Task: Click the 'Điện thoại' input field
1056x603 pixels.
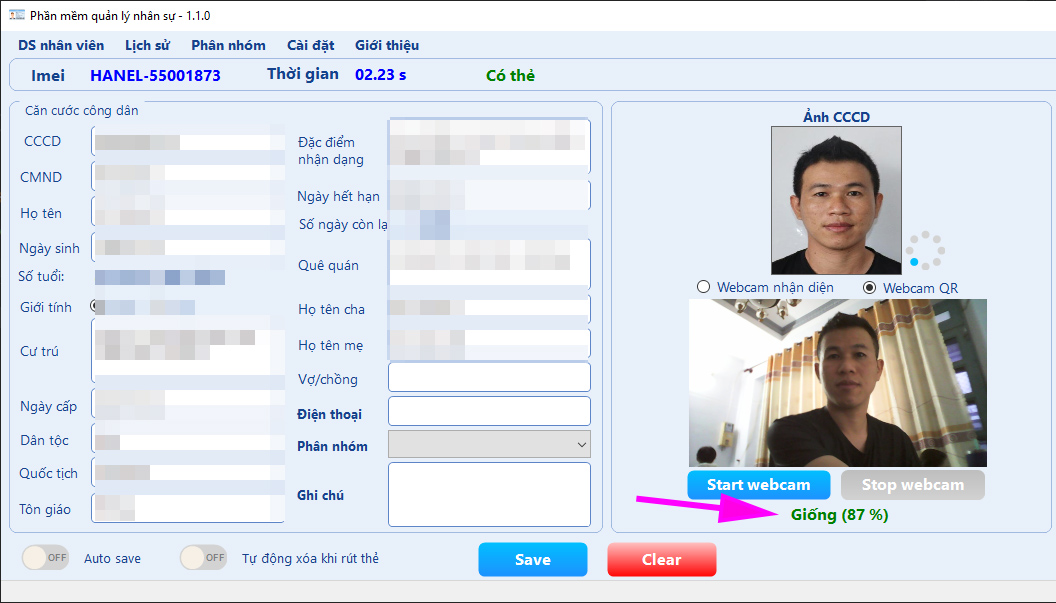Action: (489, 411)
